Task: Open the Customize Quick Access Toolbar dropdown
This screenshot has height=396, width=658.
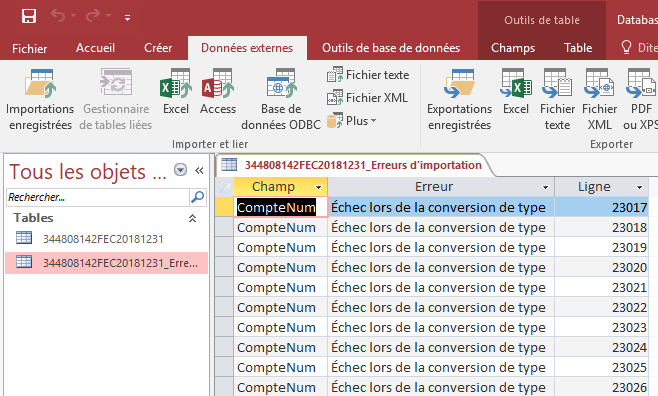Action: (x=127, y=18)
